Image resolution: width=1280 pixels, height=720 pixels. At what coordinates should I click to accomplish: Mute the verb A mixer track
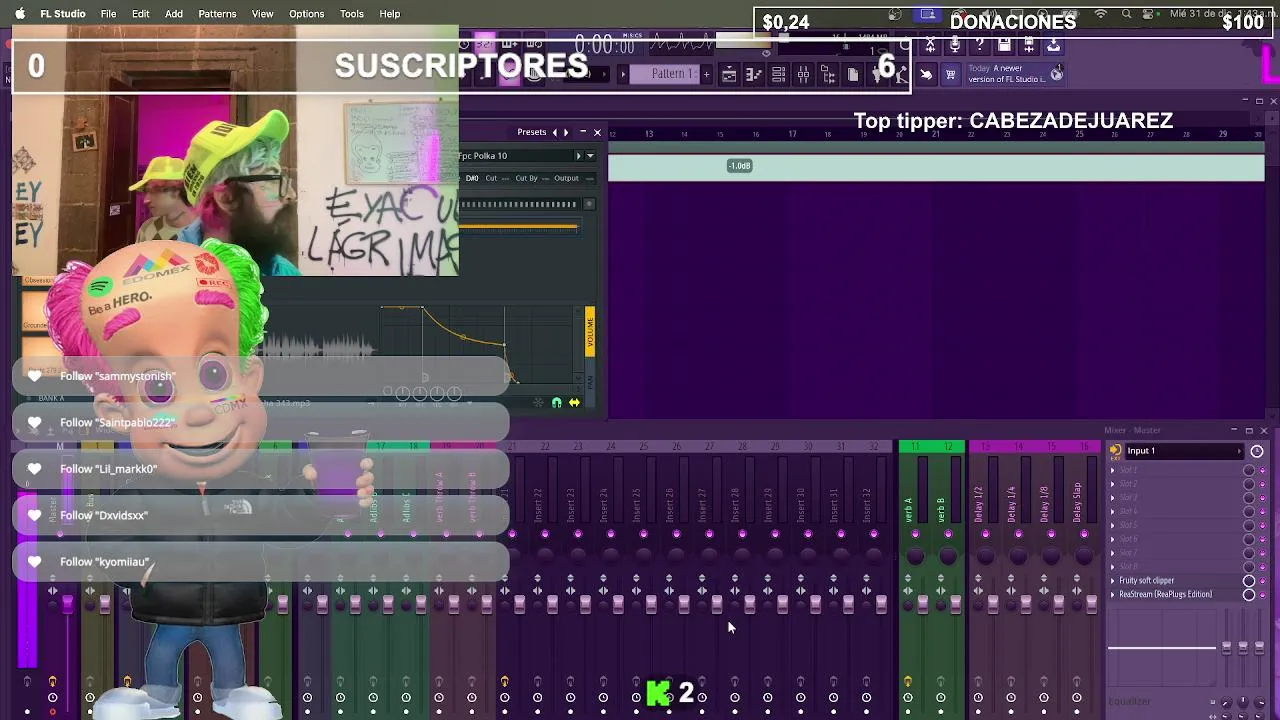[915, 534]
